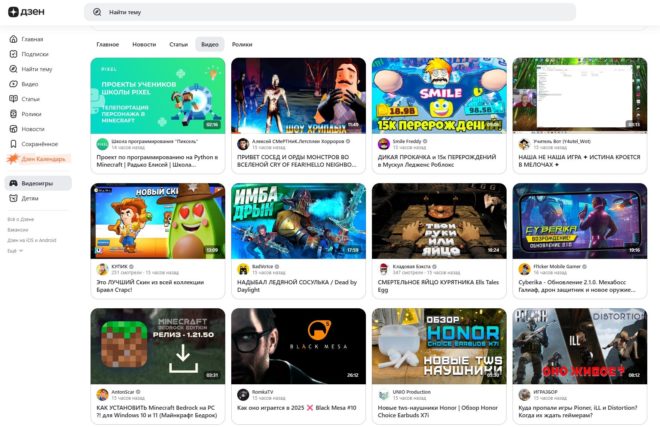
Task: Open Статьи icon in sidebar
Action: coord(13,99)
